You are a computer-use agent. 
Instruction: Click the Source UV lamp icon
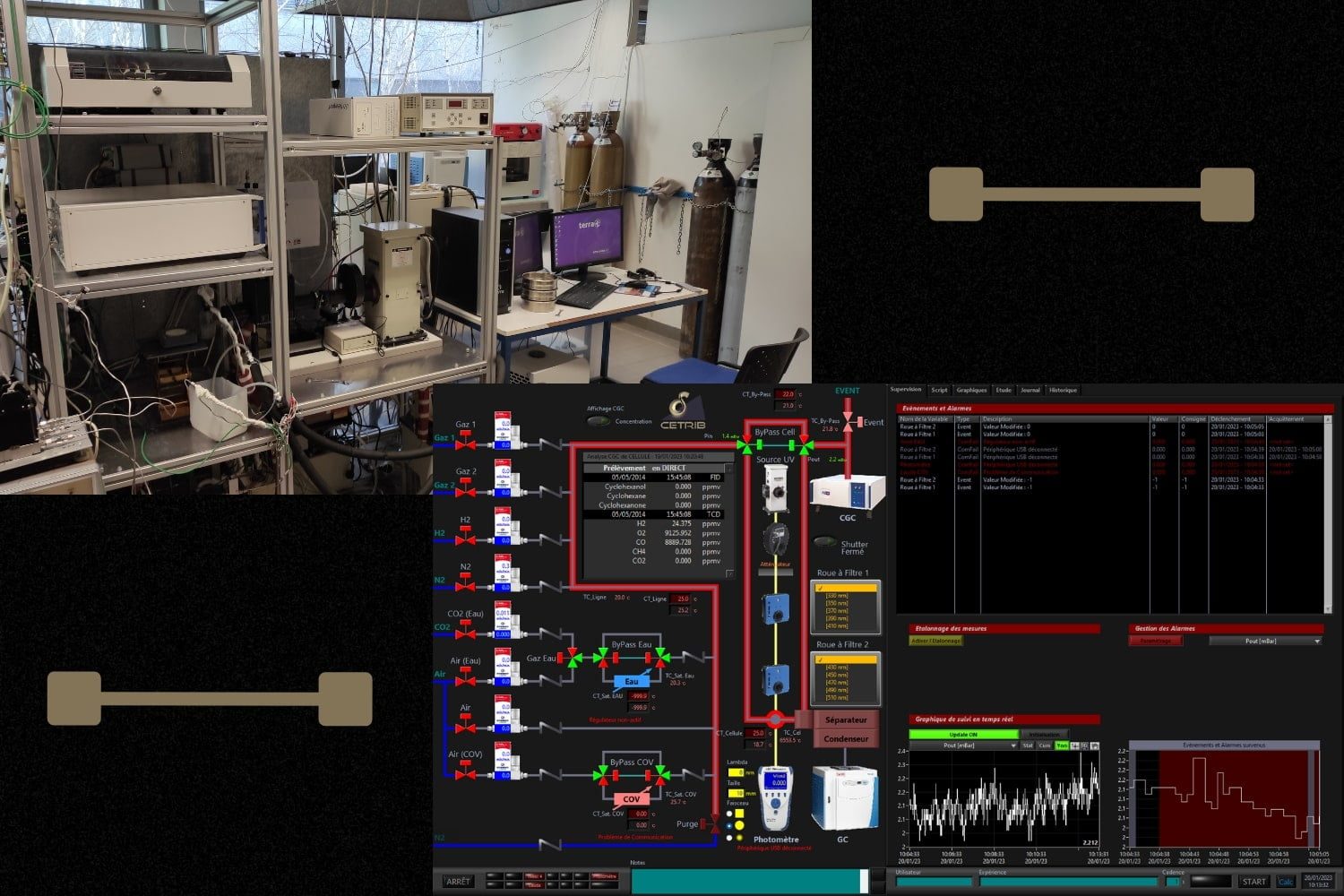775,488
